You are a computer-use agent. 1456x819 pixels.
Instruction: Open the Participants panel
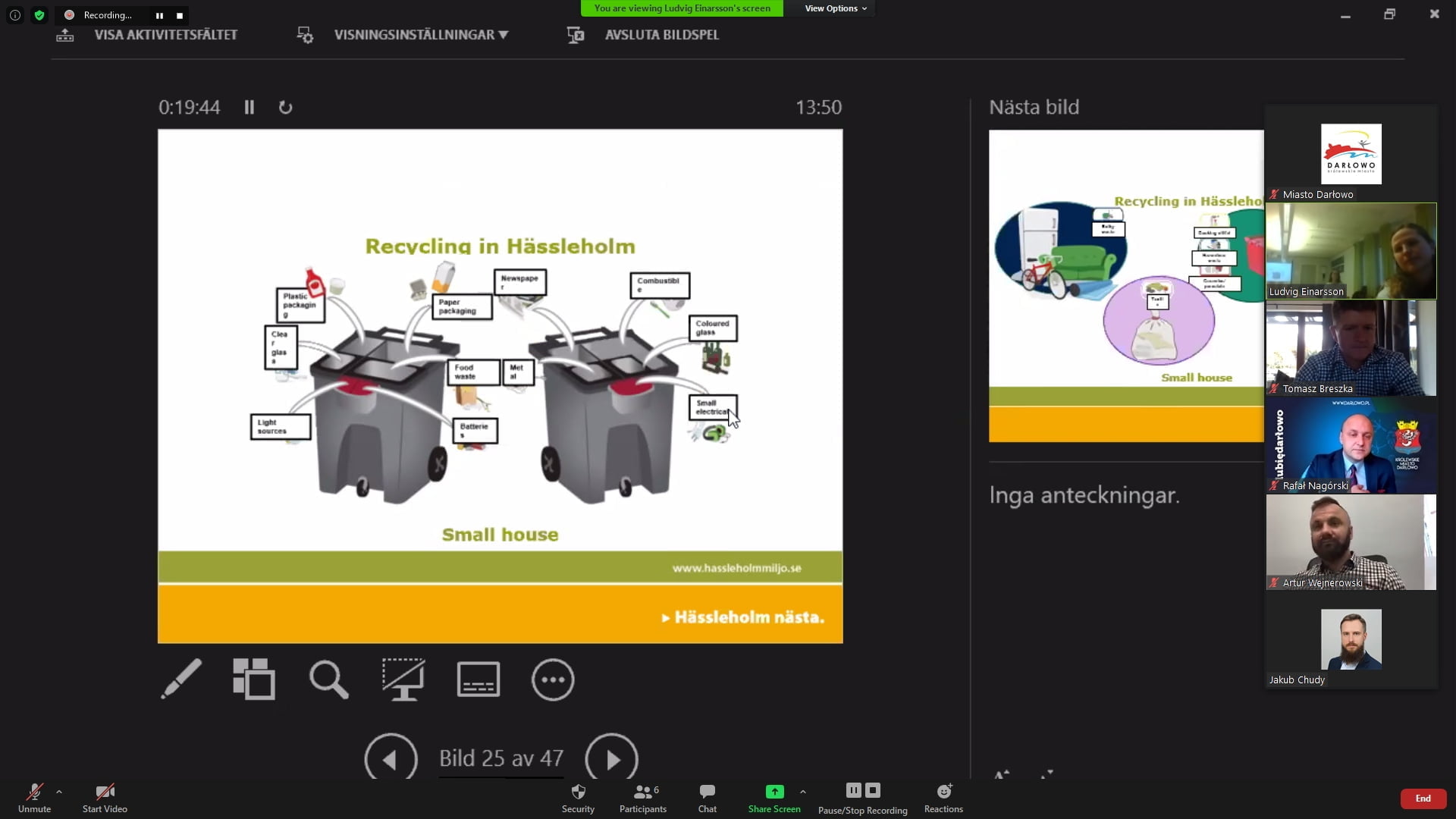tap(642, 798)
